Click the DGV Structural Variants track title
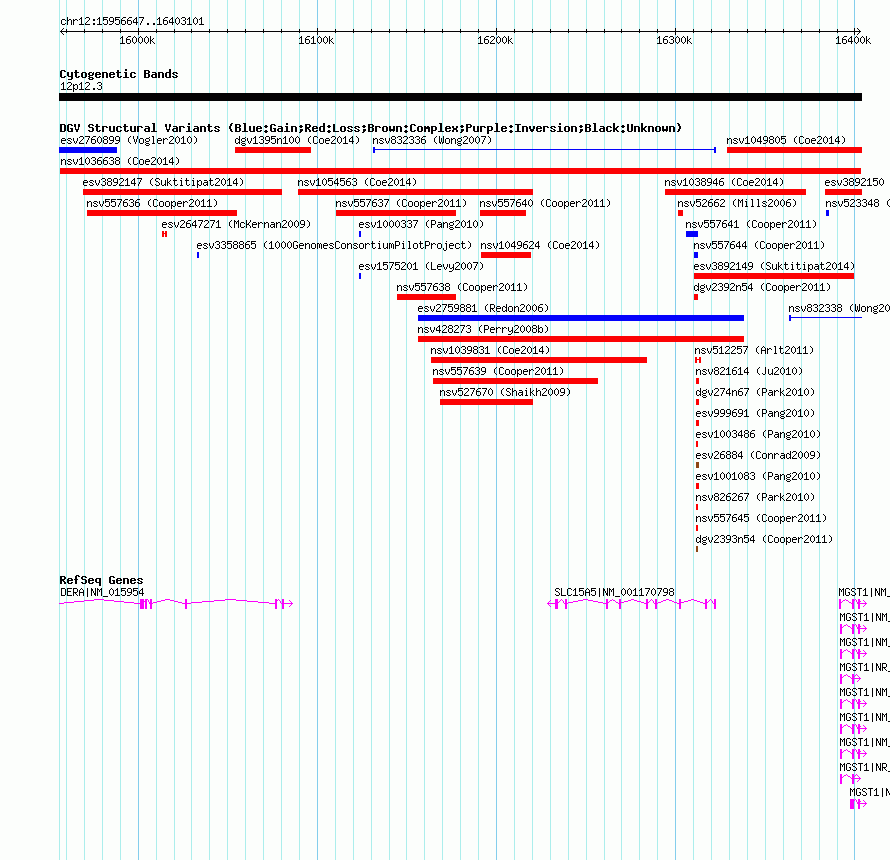890x860 pixels. click(x=370, y=128)
